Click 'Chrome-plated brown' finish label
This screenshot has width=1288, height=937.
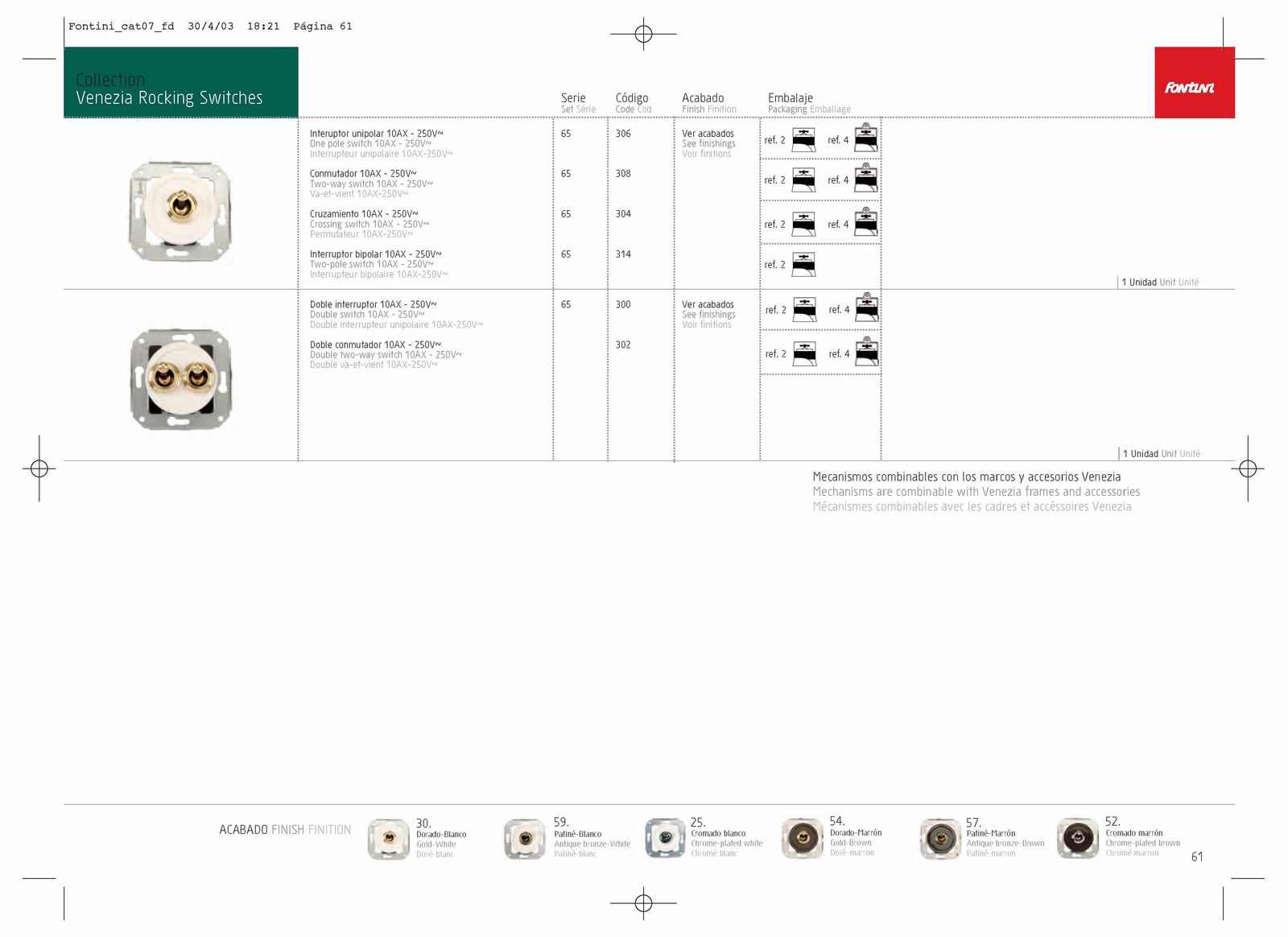[x=1143, y=844]
